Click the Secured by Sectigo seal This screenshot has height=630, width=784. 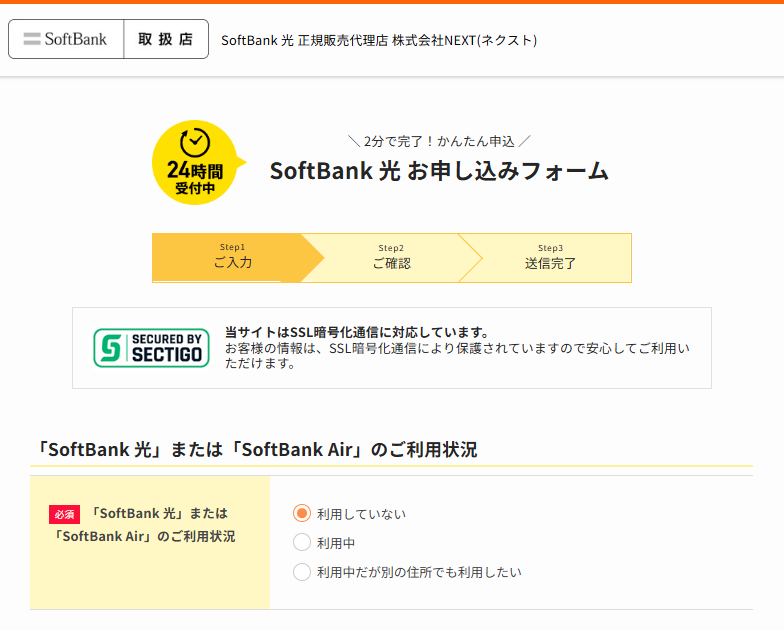pyautogui.click(x=151, y=348)
